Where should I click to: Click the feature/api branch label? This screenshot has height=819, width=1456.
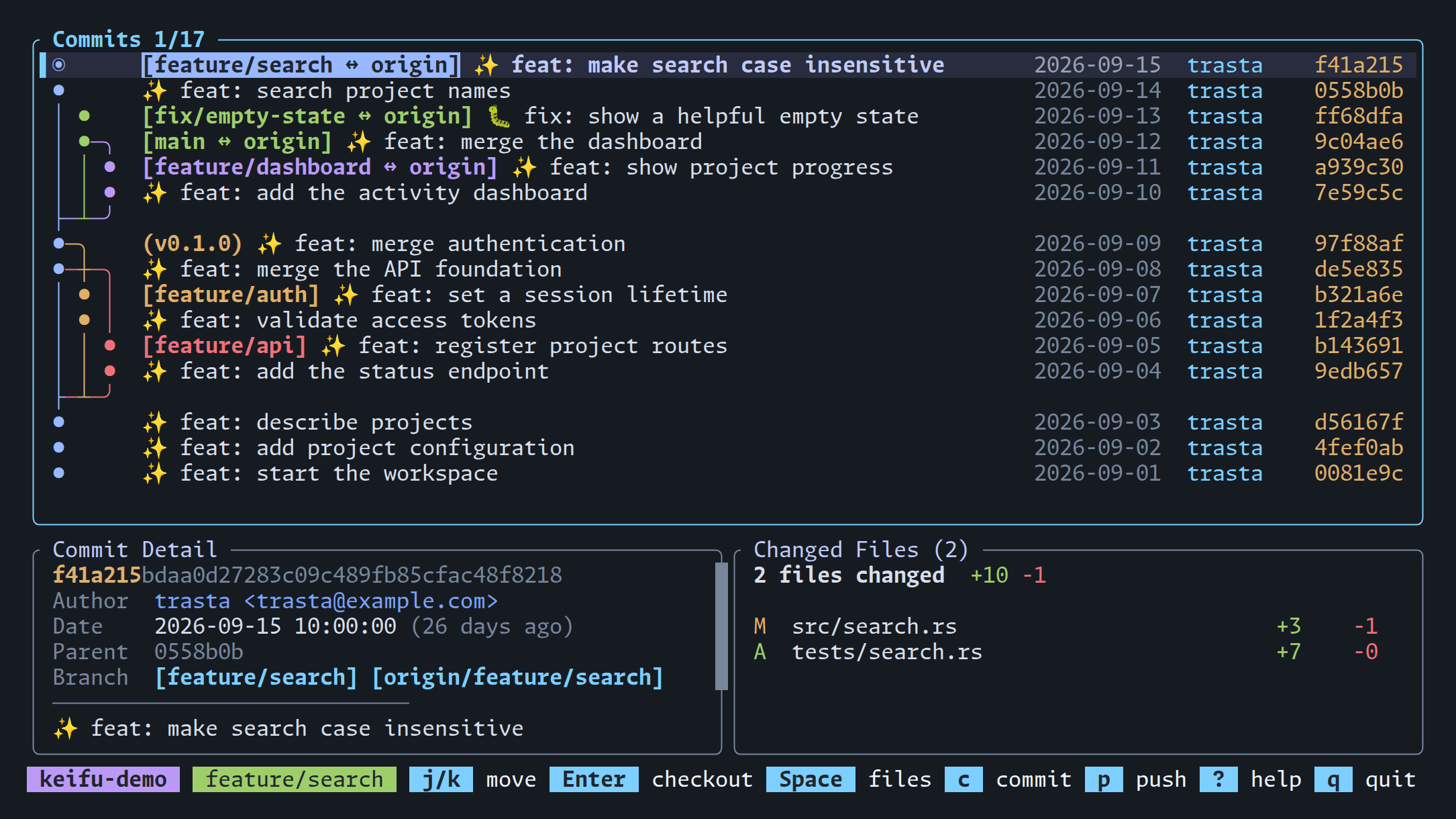coord(225,346)
